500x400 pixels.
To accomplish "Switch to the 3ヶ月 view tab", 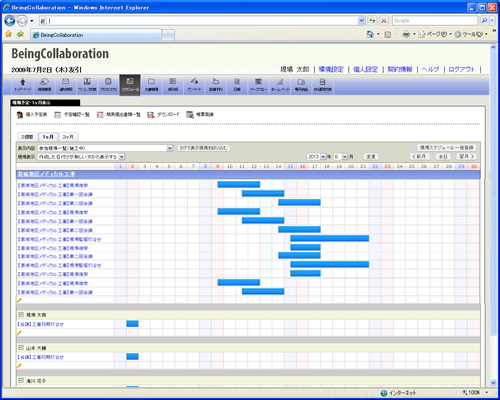I will (x=68, y=137).
